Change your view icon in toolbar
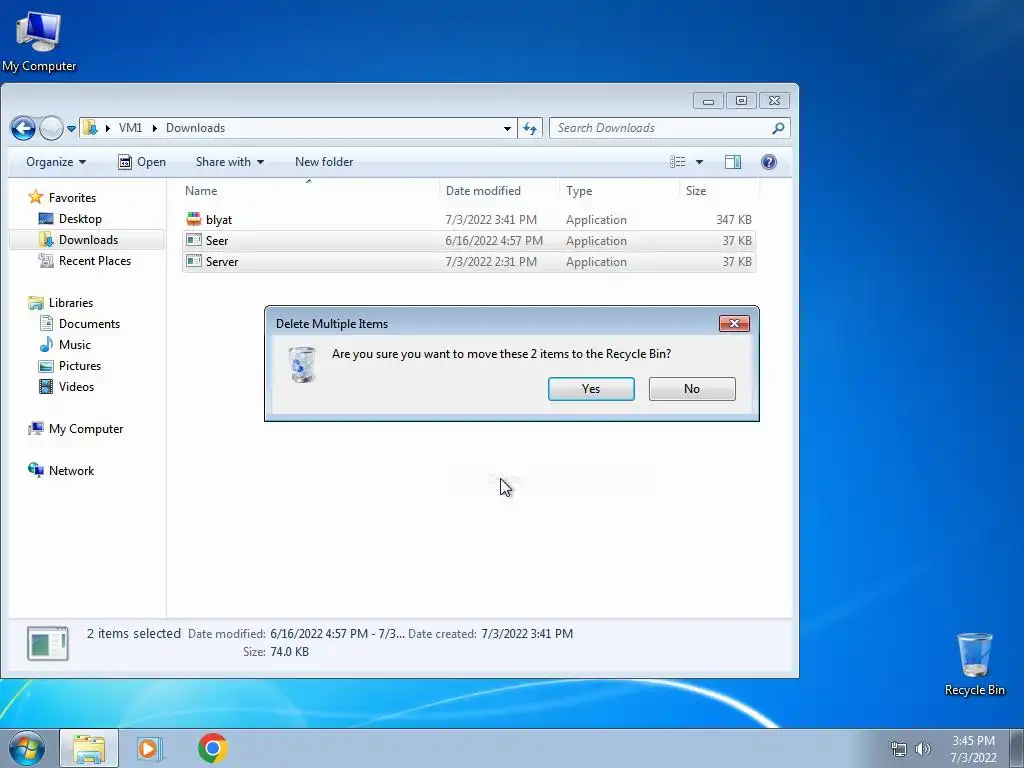 pyautogui.click(x=678, y=162)
